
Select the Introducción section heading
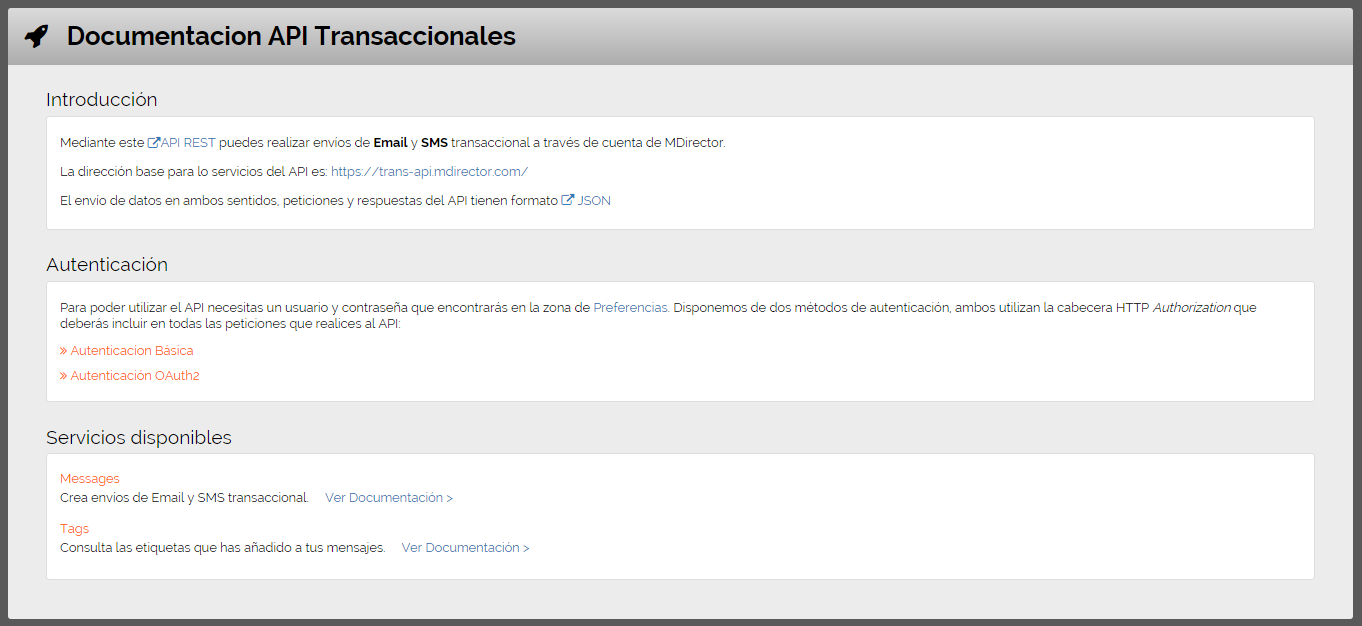(x=101, y=100)
